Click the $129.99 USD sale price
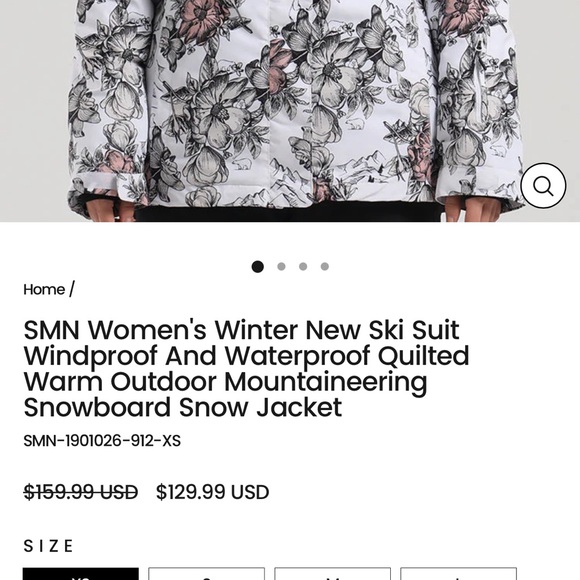580x580 pixels. point(212,492)
